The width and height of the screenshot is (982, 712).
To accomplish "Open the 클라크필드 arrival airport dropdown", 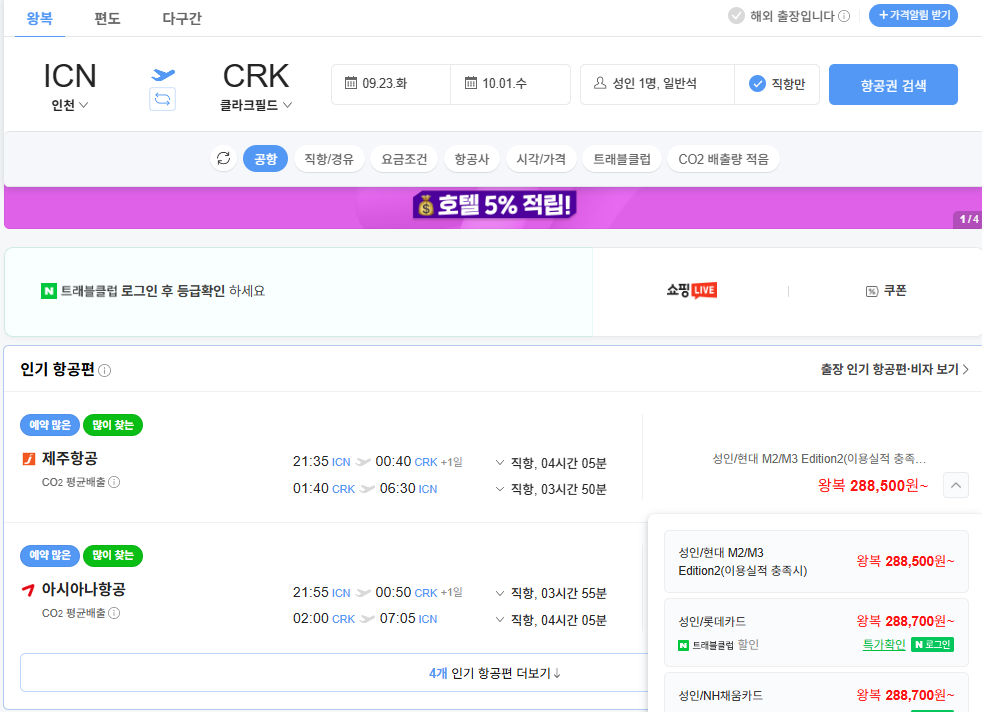I will (x=256, y=105).
